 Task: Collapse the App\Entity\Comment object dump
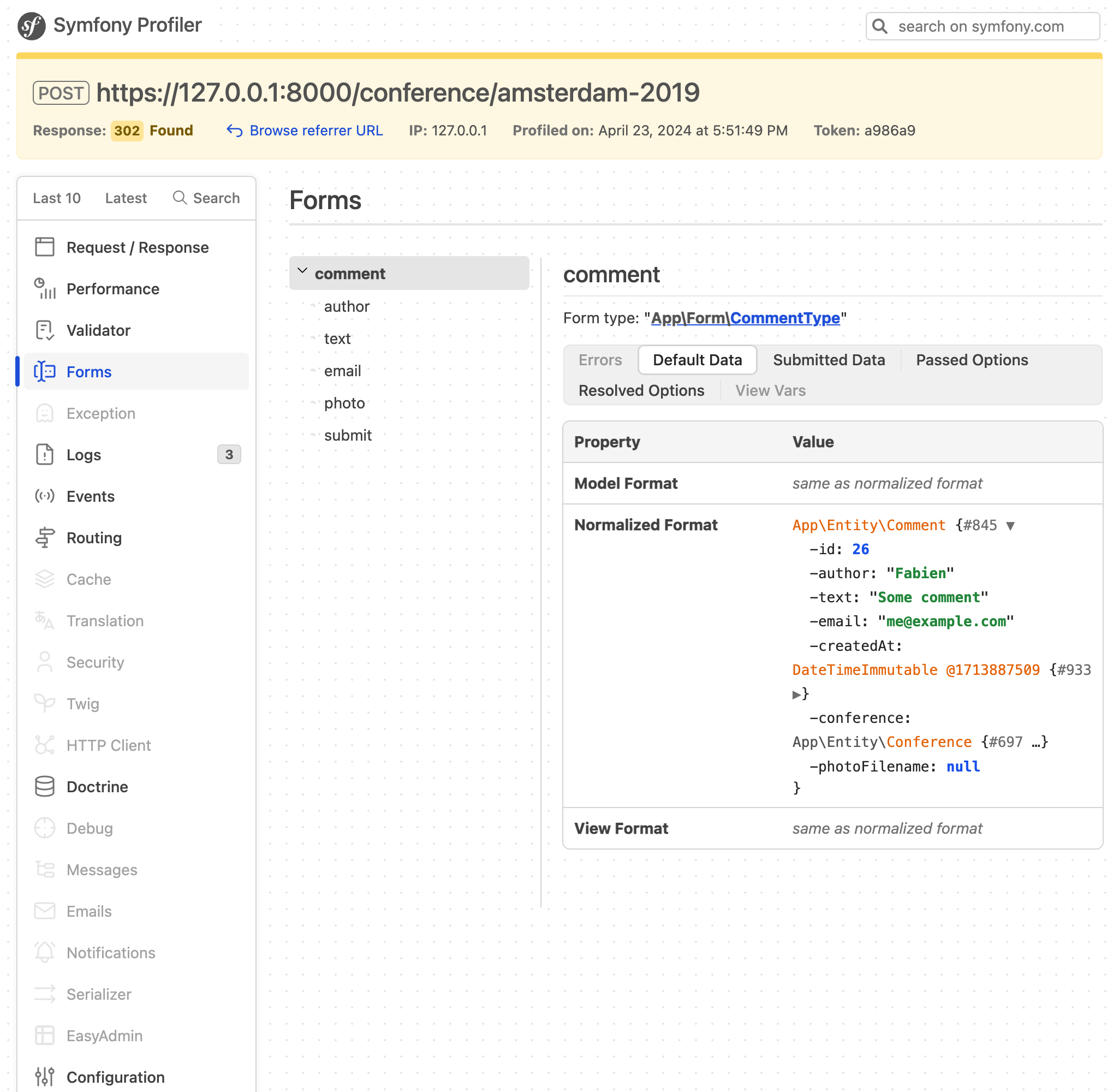coord(1011,526)
